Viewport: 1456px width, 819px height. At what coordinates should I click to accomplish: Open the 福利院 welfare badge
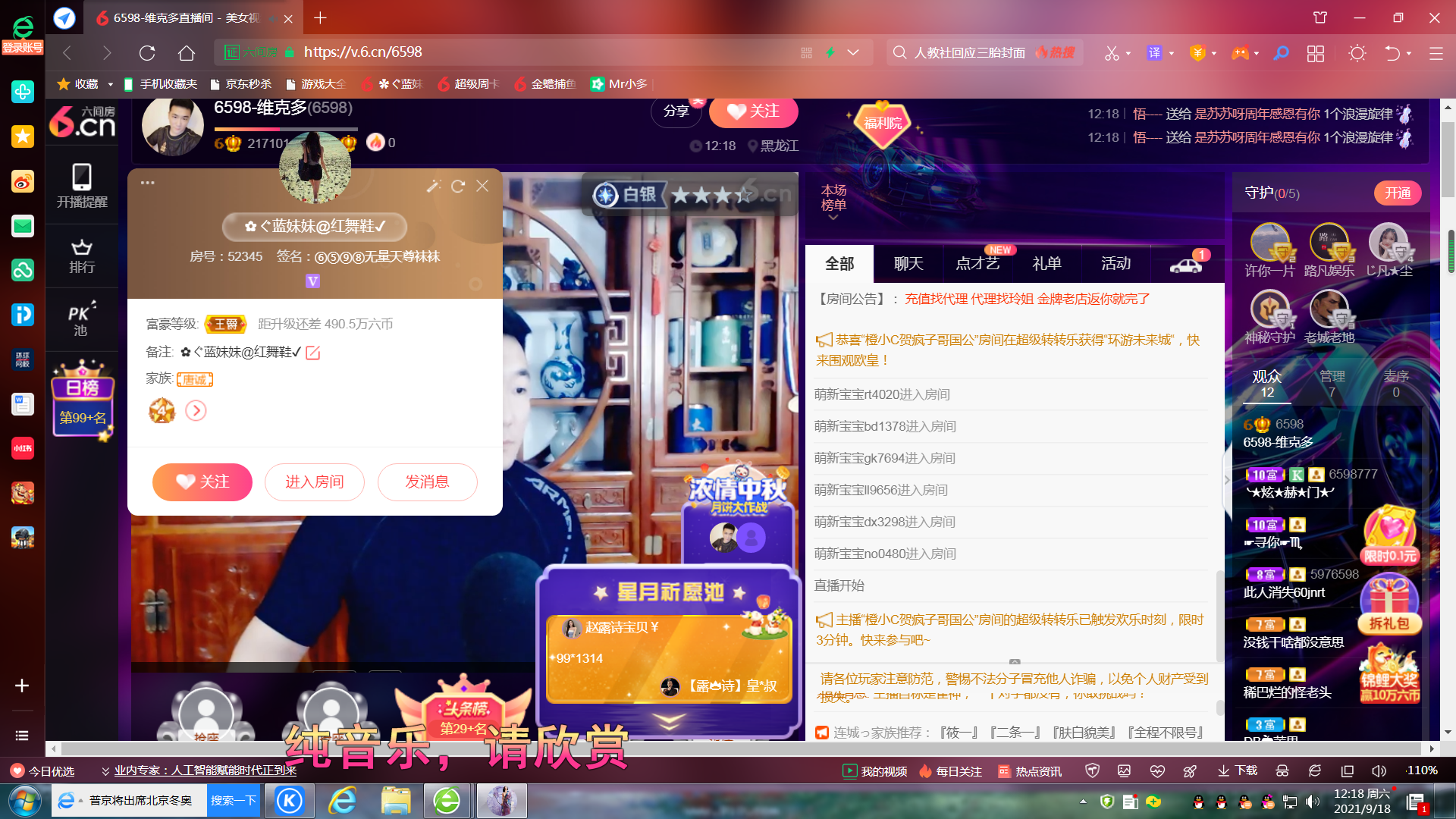click(x=883, y=123)
